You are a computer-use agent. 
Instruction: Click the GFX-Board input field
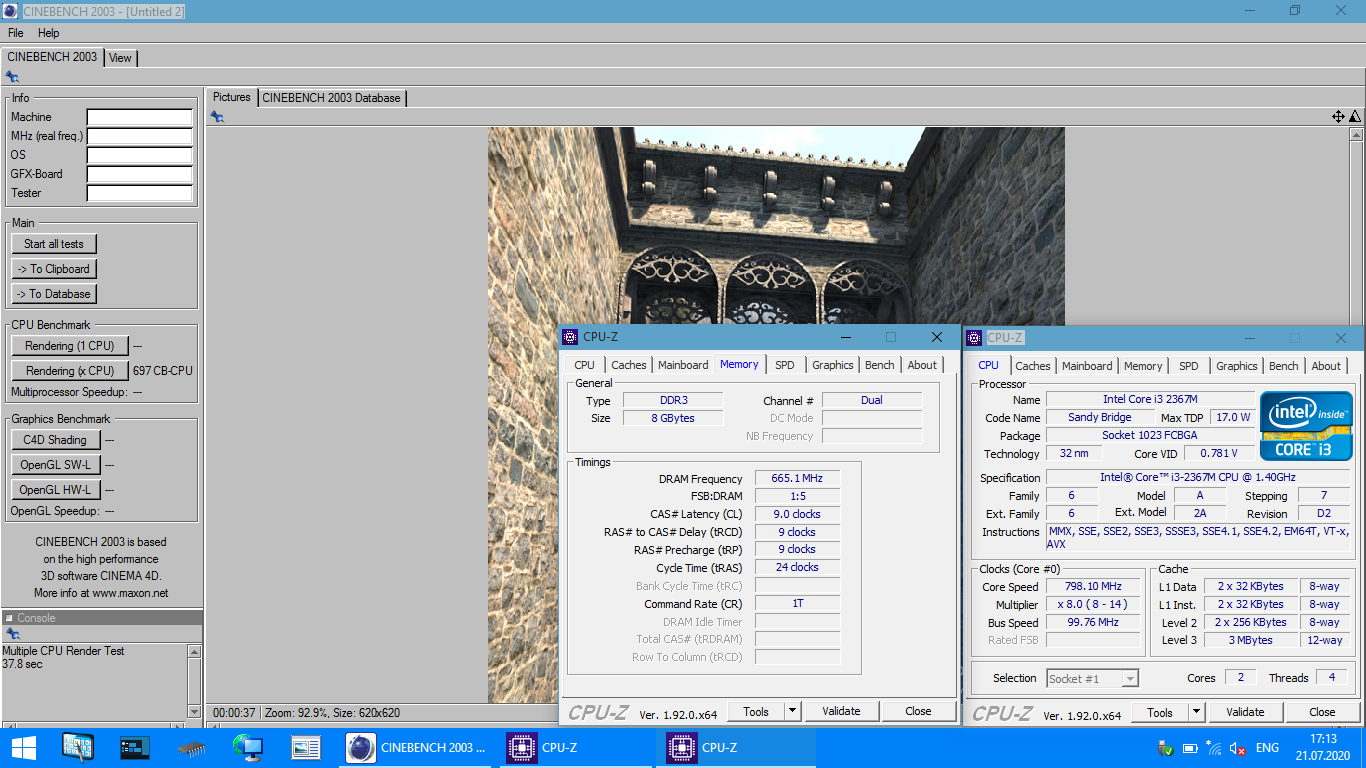pyautogui.click(x=139, y=174)
